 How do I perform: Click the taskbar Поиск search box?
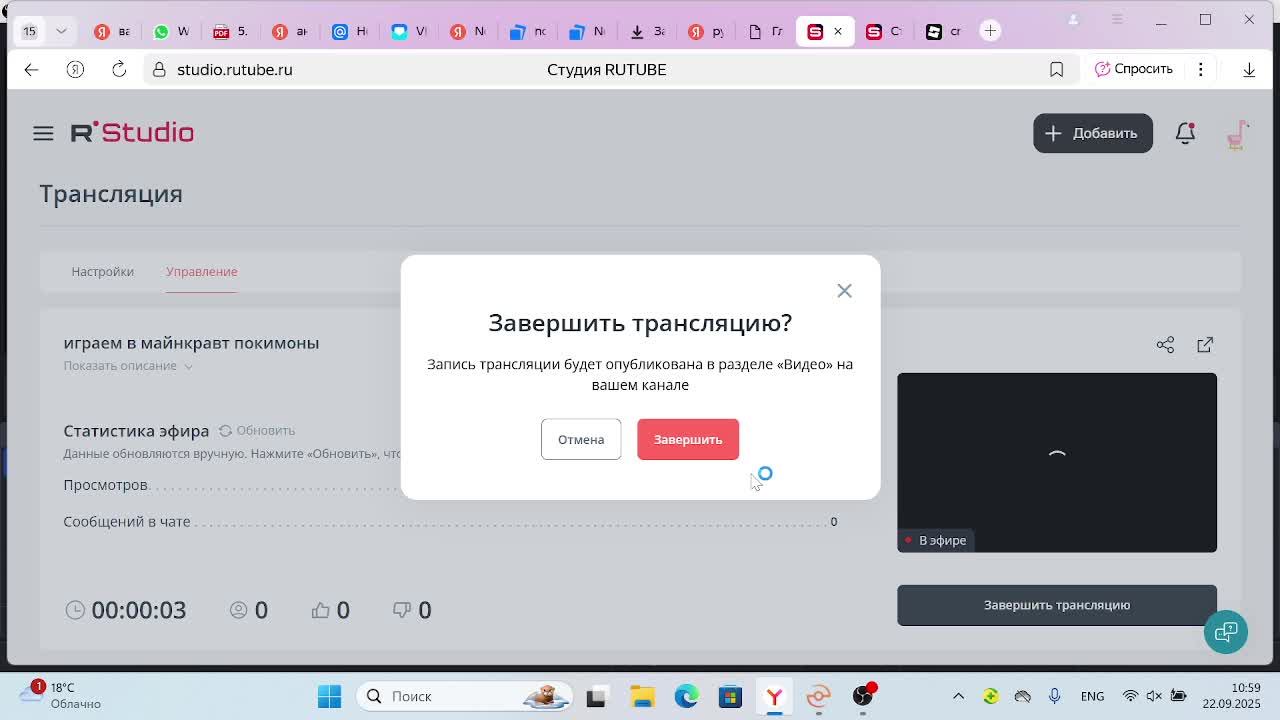[x=464, y=696]
